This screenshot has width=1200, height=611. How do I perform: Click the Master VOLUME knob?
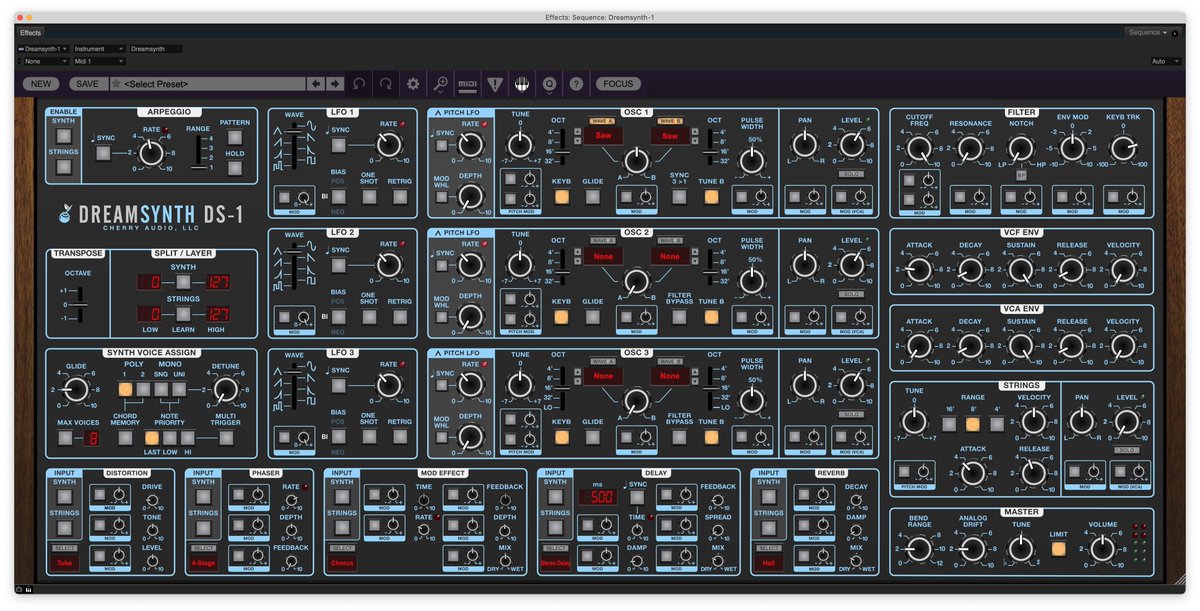pyautogui.click(x=1102, y=549)
